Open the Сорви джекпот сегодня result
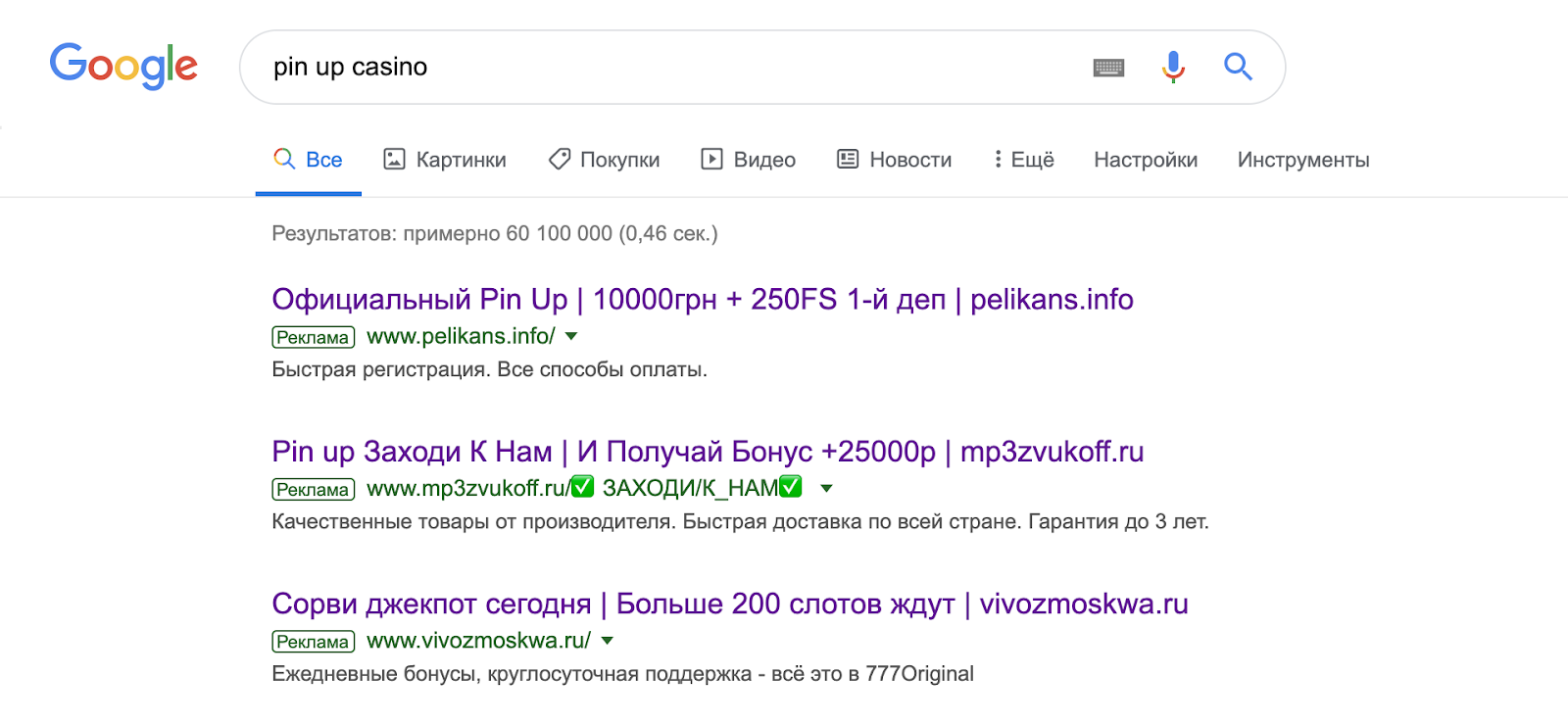The height and width of the screenshot is (725, 1568). [x=730, y=604]
